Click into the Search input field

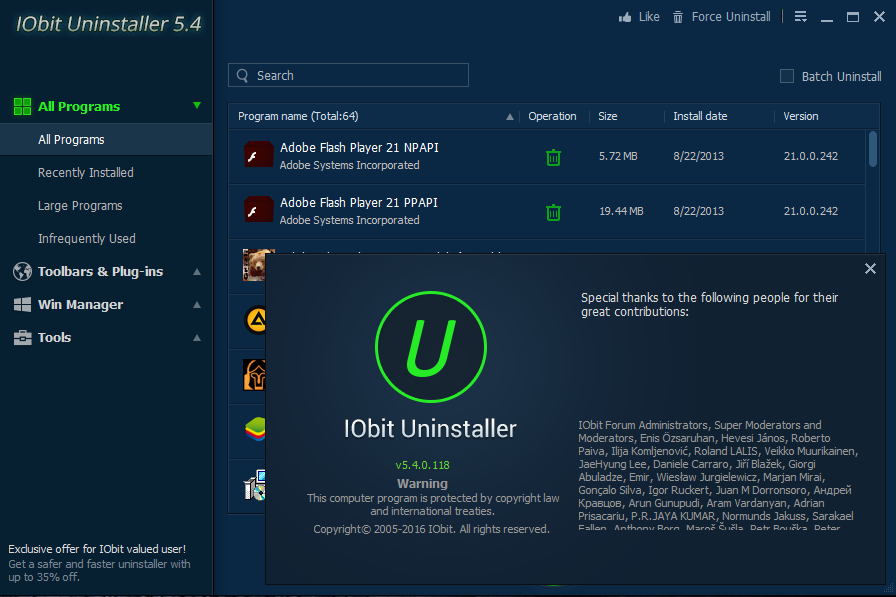(x=349, y=75)
